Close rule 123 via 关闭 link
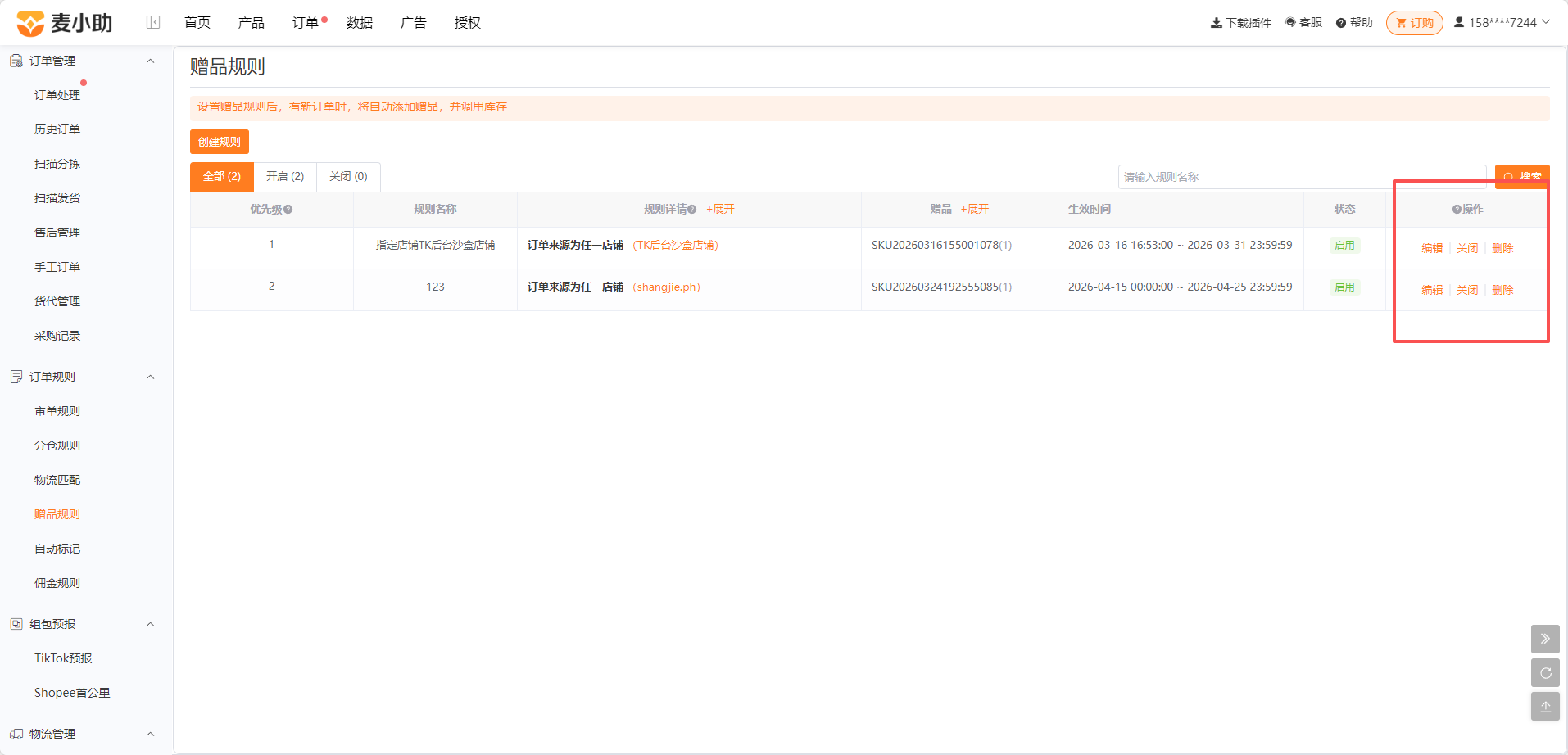1568x755 pixels. (x=1467, y=290)
